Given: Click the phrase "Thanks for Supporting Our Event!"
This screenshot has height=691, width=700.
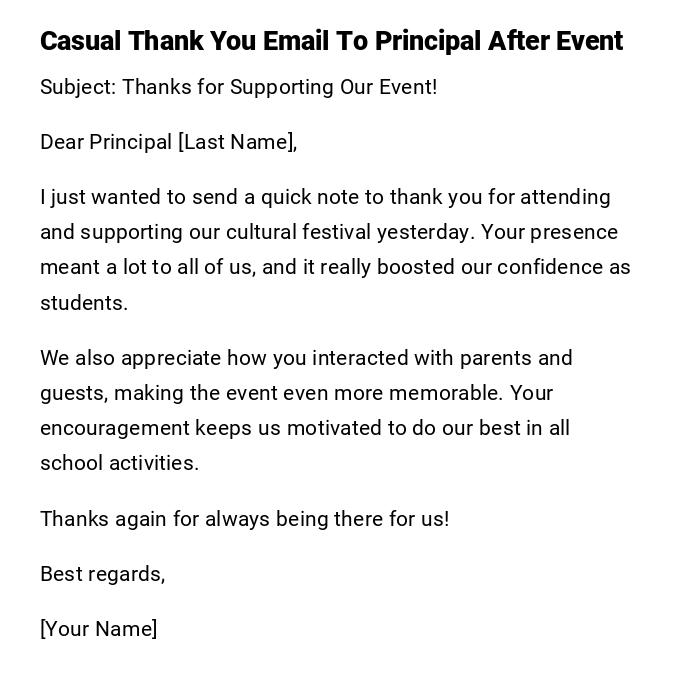Looking at the screenshot, I should 280,87.
